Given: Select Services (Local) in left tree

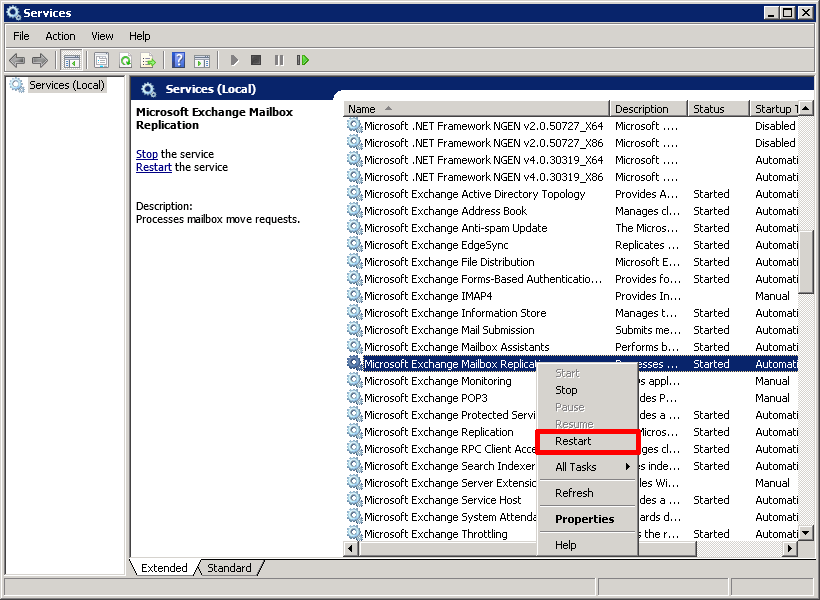Looking at the screenshot, I should (x=66, y=85).
